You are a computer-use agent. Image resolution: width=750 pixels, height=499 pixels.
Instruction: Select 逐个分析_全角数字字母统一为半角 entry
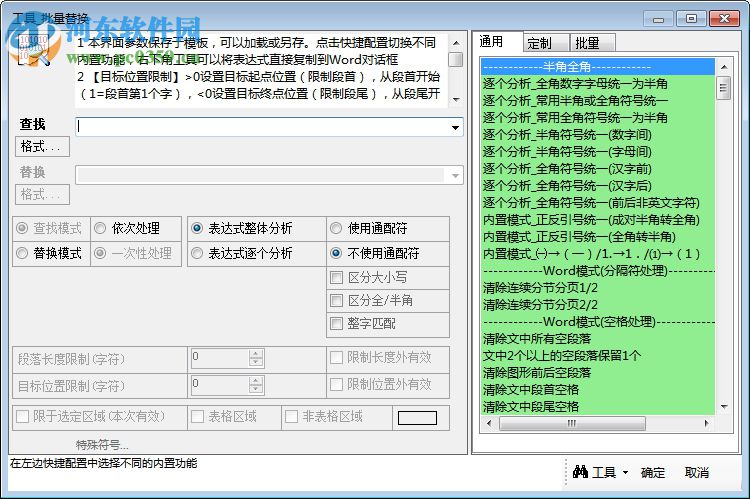[x=598, y=84]
